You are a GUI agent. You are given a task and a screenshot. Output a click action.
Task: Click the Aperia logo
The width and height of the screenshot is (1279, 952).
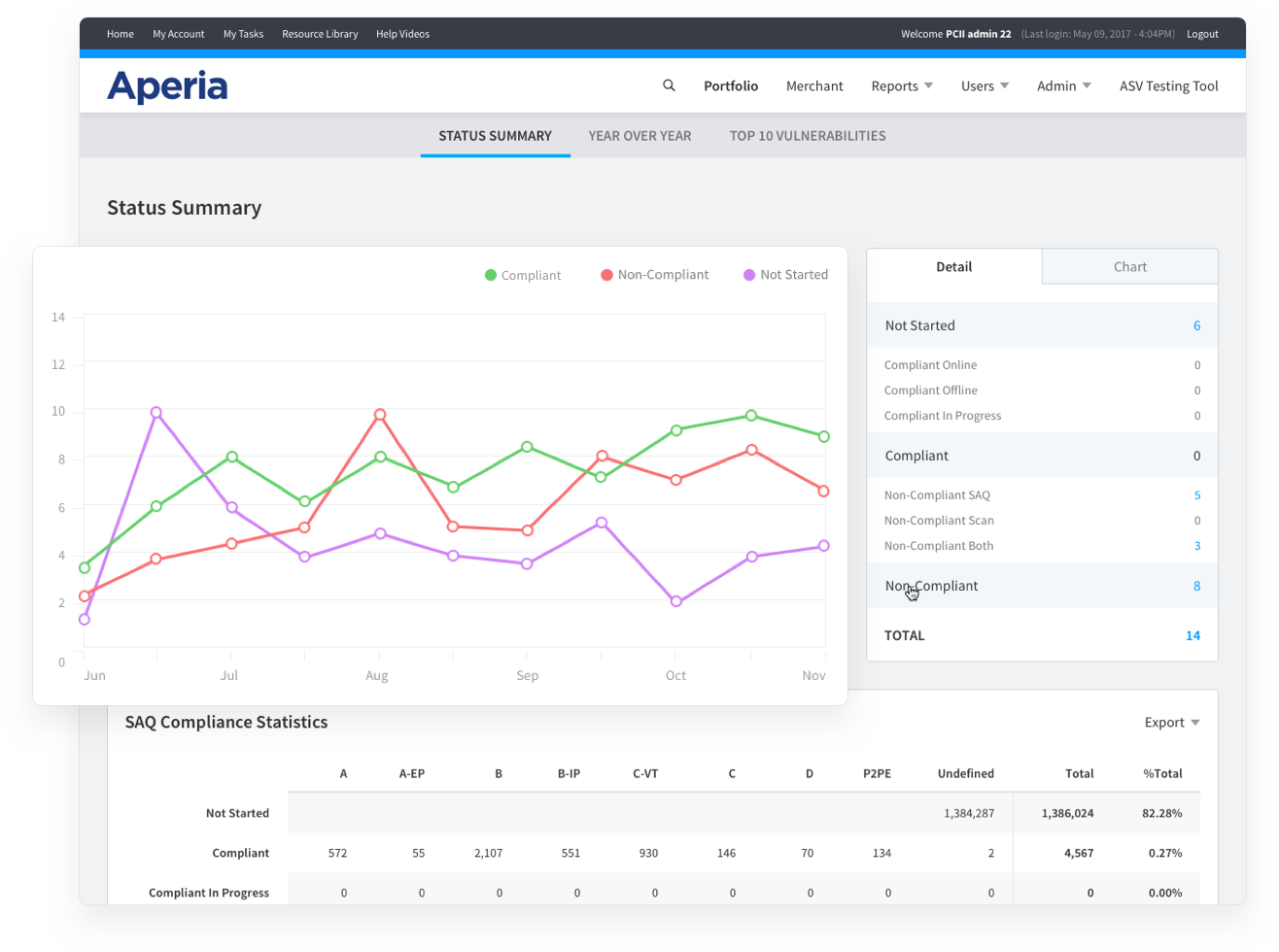167,86
